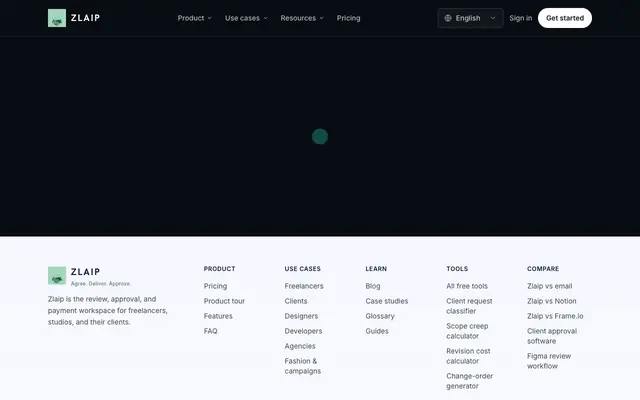Open the All free tools link
The width and height of the screenshot is (640, 400).
(x=467, y=286)
